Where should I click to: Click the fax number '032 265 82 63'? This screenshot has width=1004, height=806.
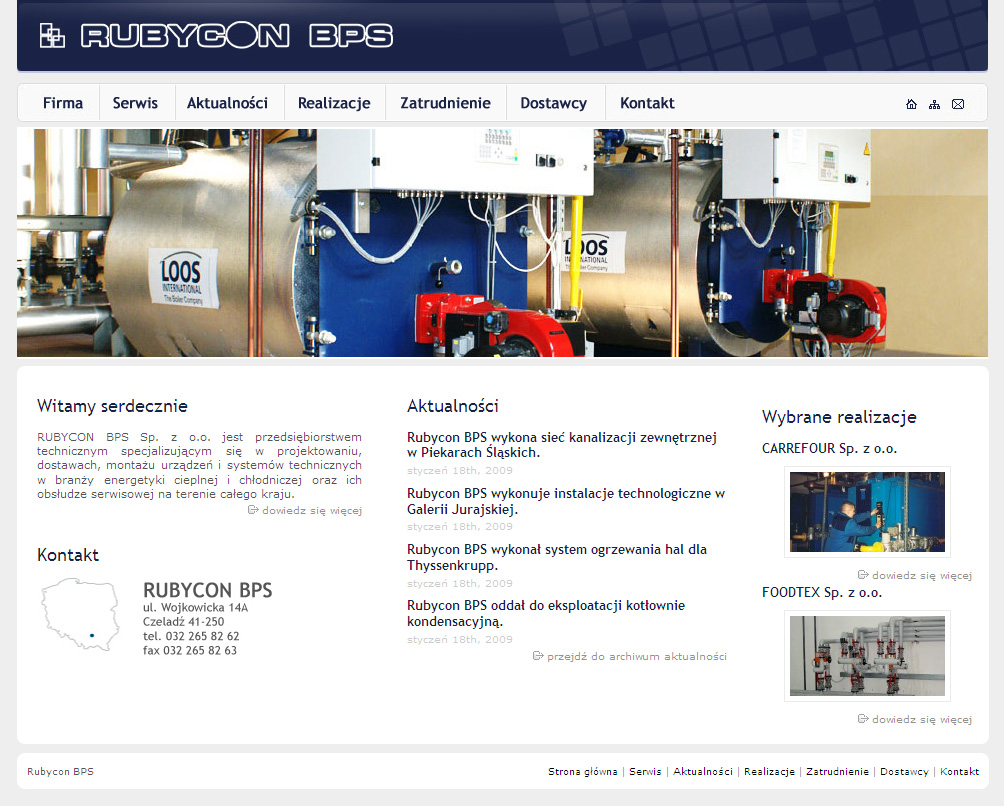pyautogui.click(x=200, y=650)
